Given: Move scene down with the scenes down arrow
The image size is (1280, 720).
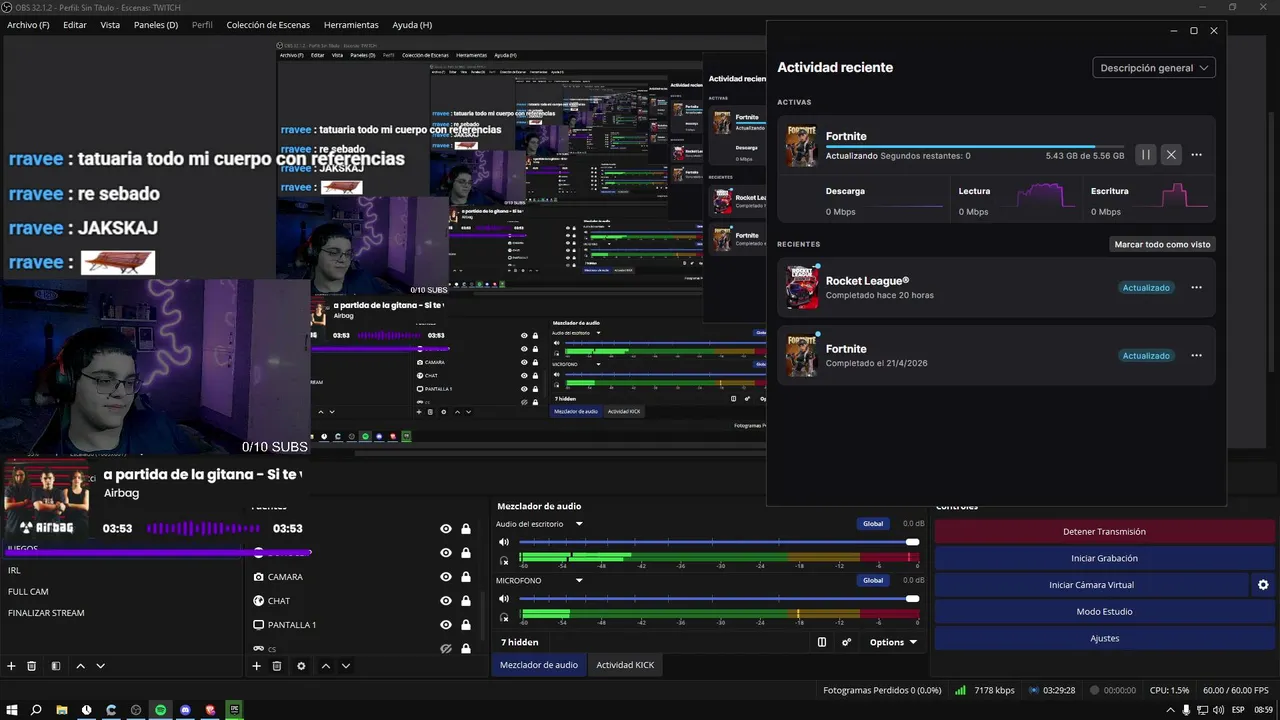Looking at the screenshot, I should [100, 666].
